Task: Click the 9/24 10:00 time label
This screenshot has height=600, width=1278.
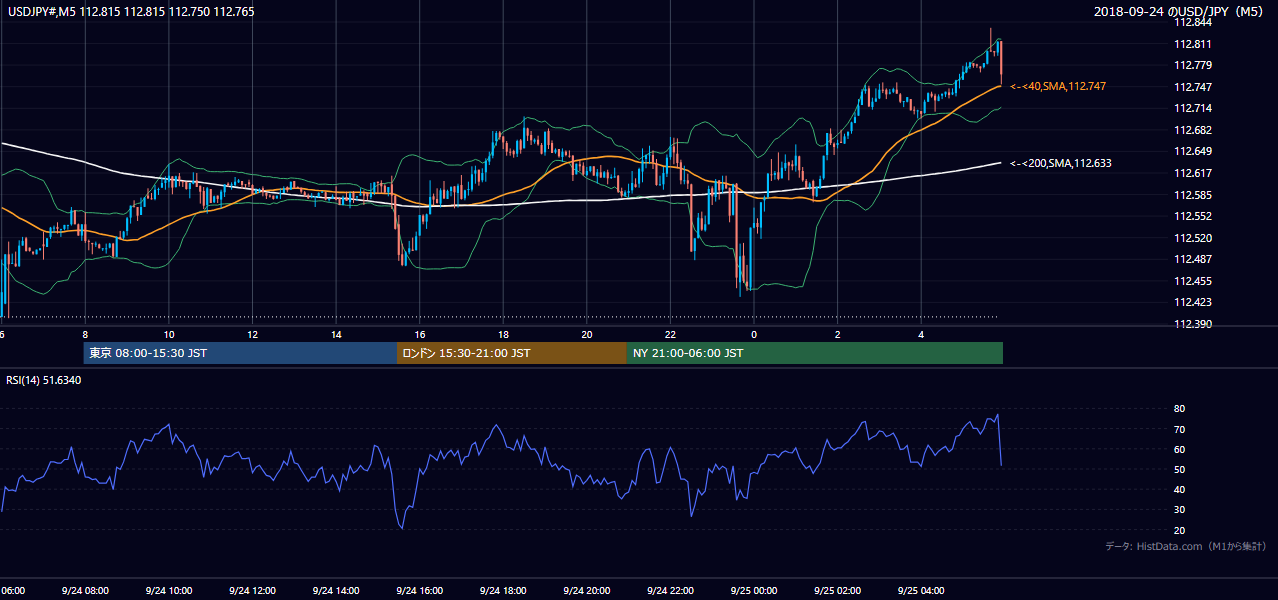Action: pyautogui.click(x=168, y=590)
